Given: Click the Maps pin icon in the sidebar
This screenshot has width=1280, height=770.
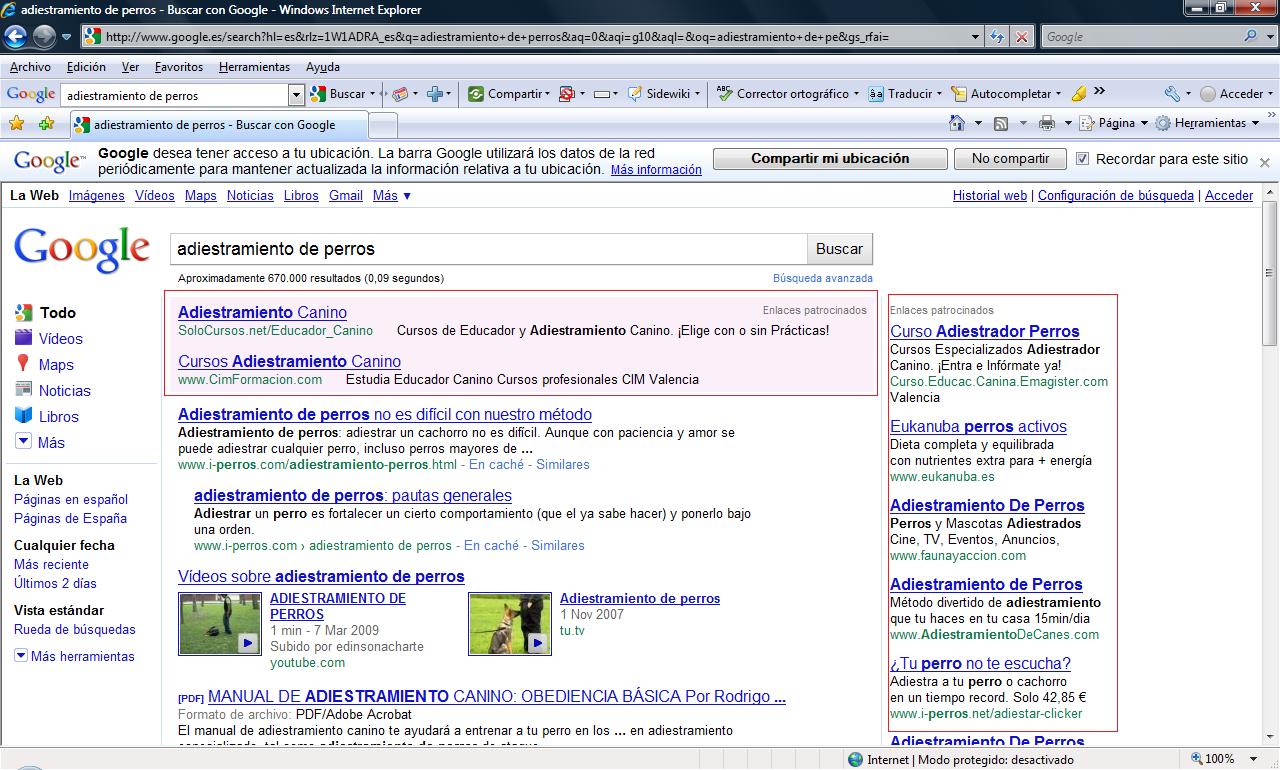Looking at the screenshot, I should 23,364.
